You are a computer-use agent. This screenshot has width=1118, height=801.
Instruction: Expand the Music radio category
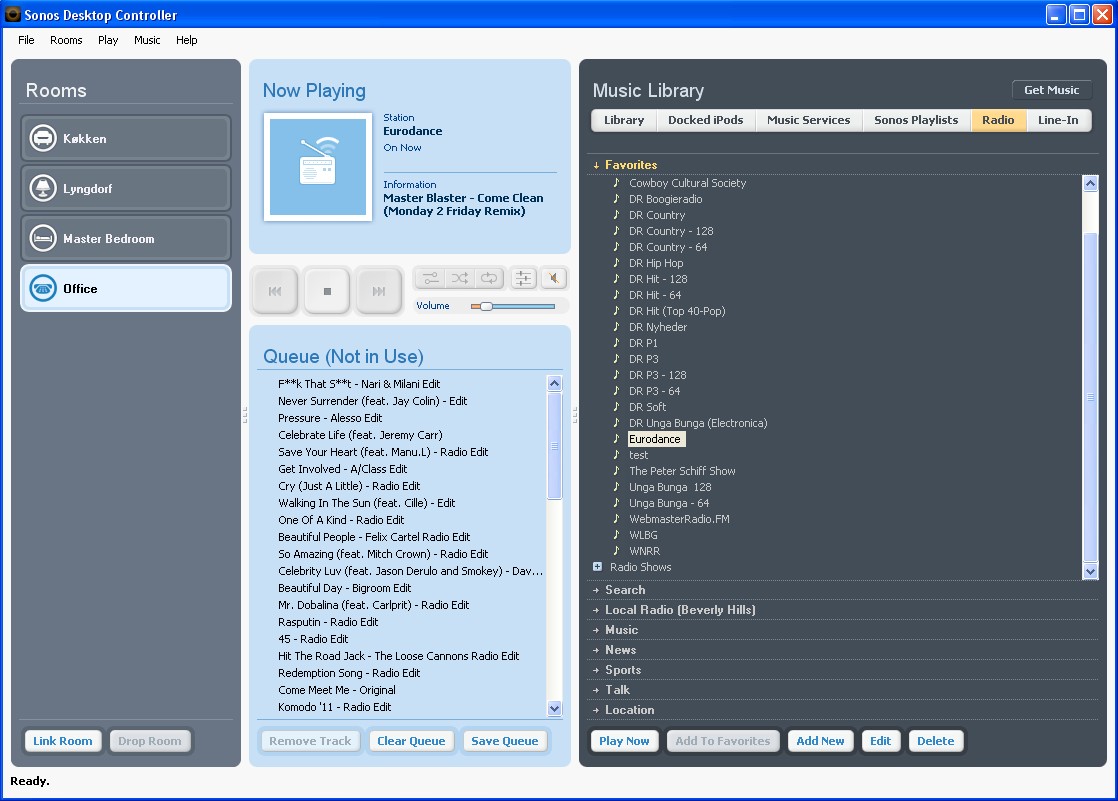pos(596,630)
